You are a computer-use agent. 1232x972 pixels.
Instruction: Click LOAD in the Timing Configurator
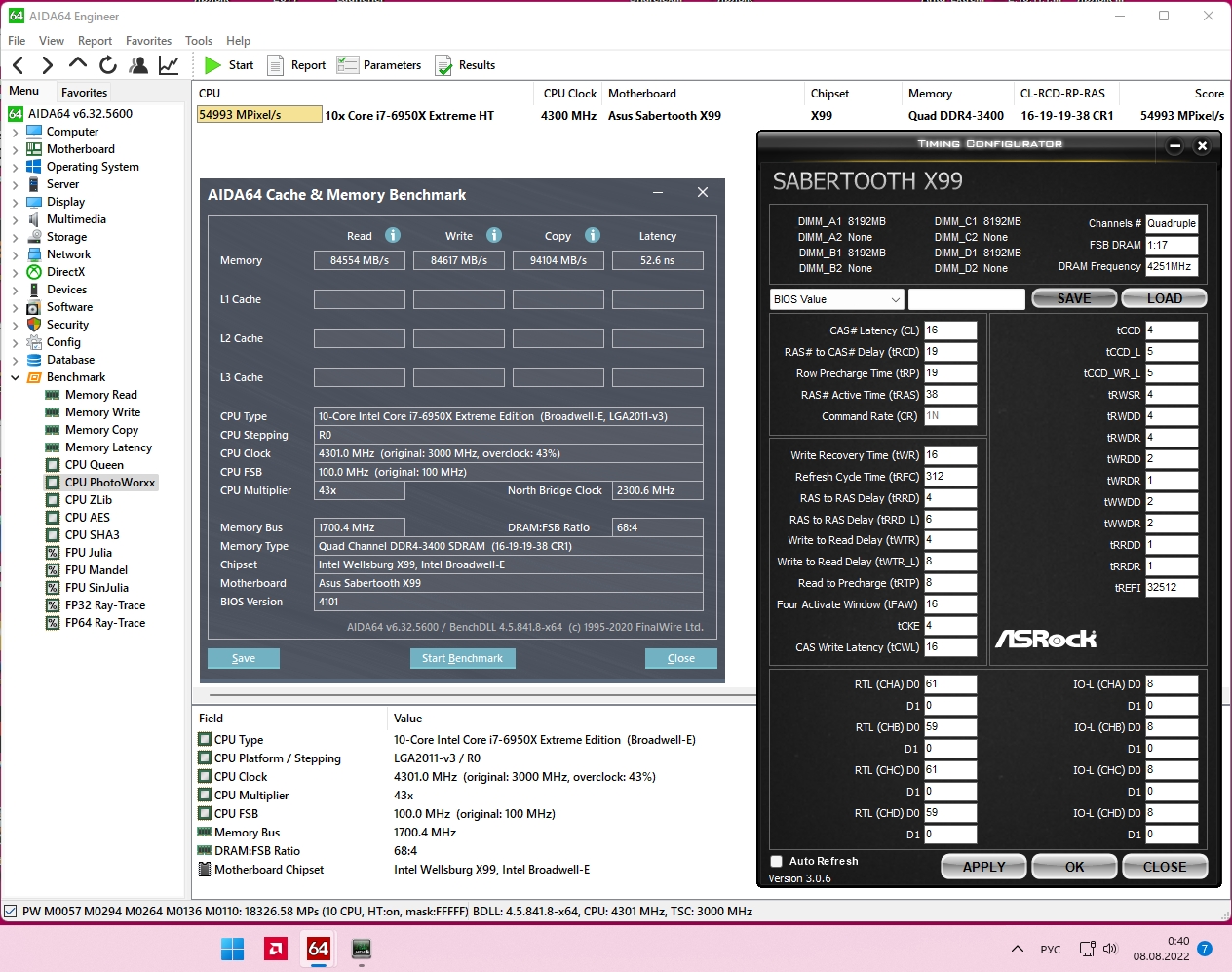coord(1164,298)
